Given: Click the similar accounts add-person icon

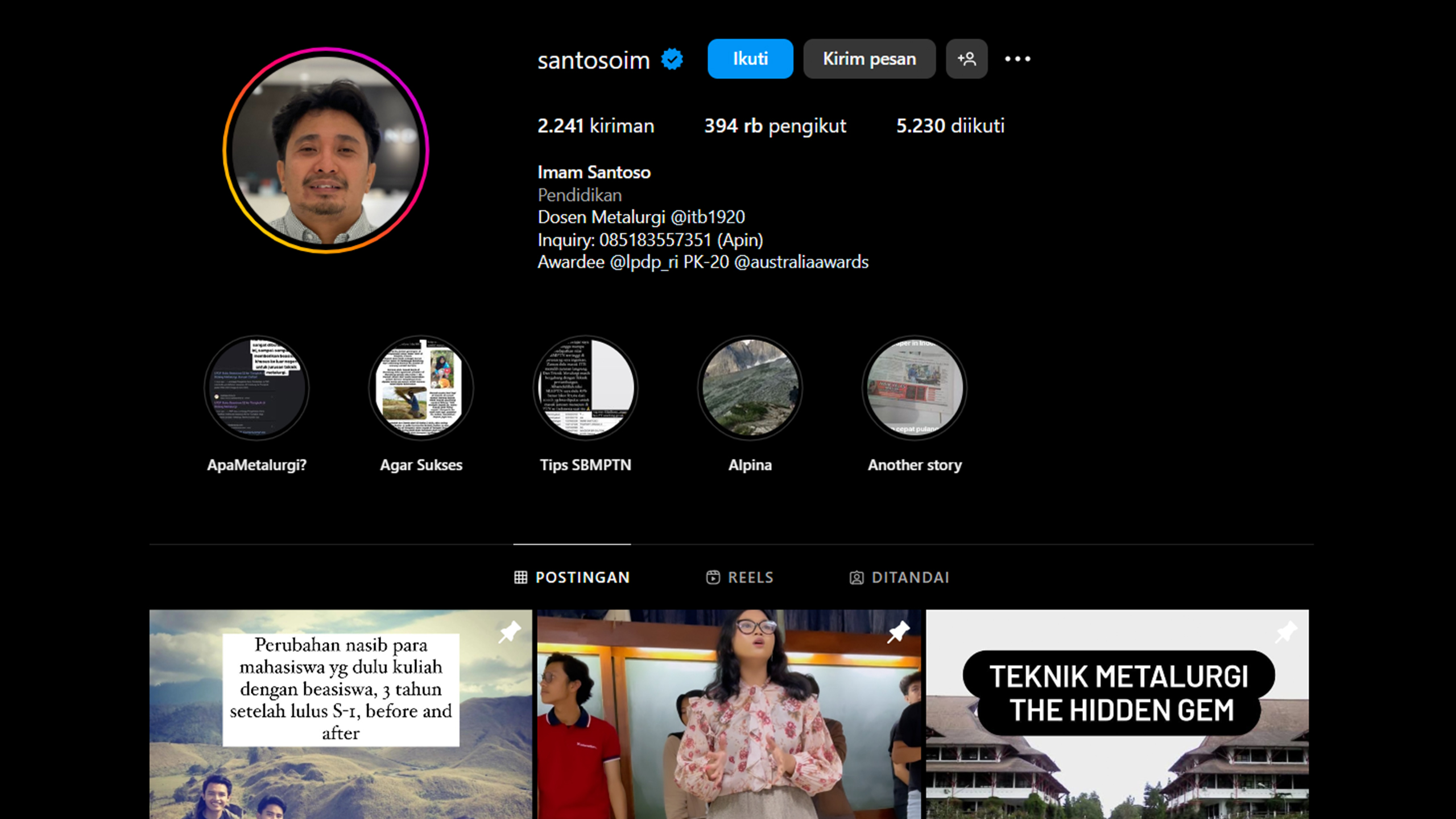Looking at the screenshot, I should tap(966, 59).
